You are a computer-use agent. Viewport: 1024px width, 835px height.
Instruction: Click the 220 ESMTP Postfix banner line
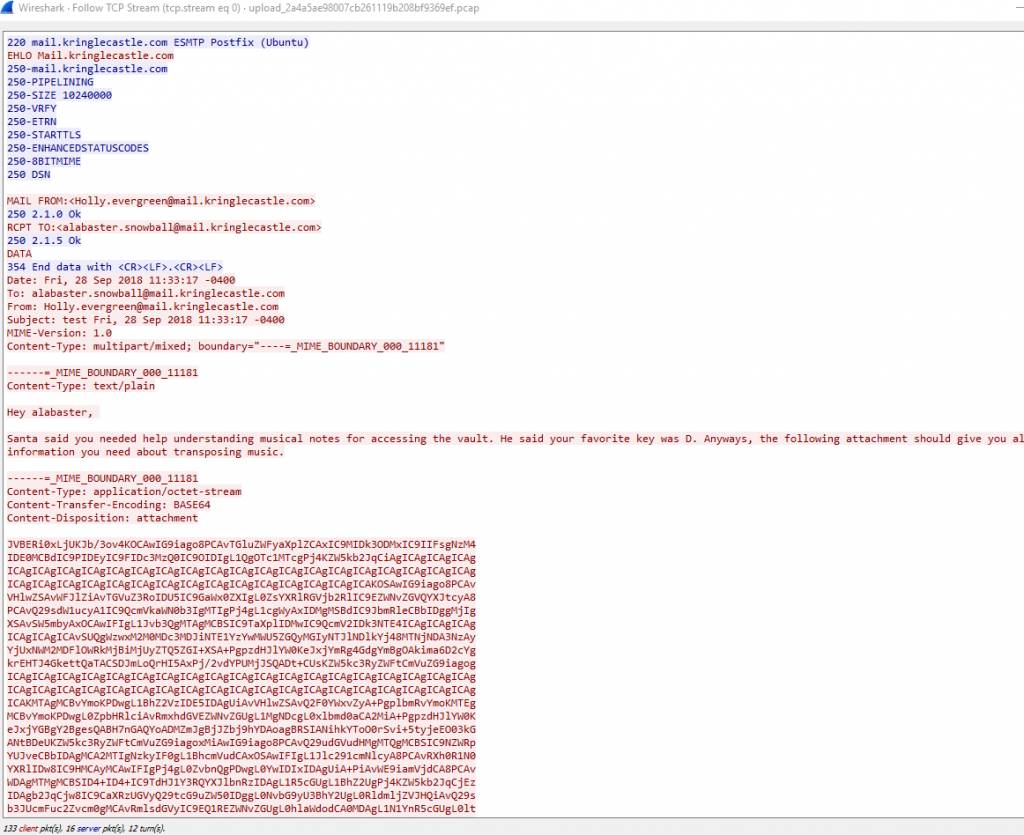(157, 43)
